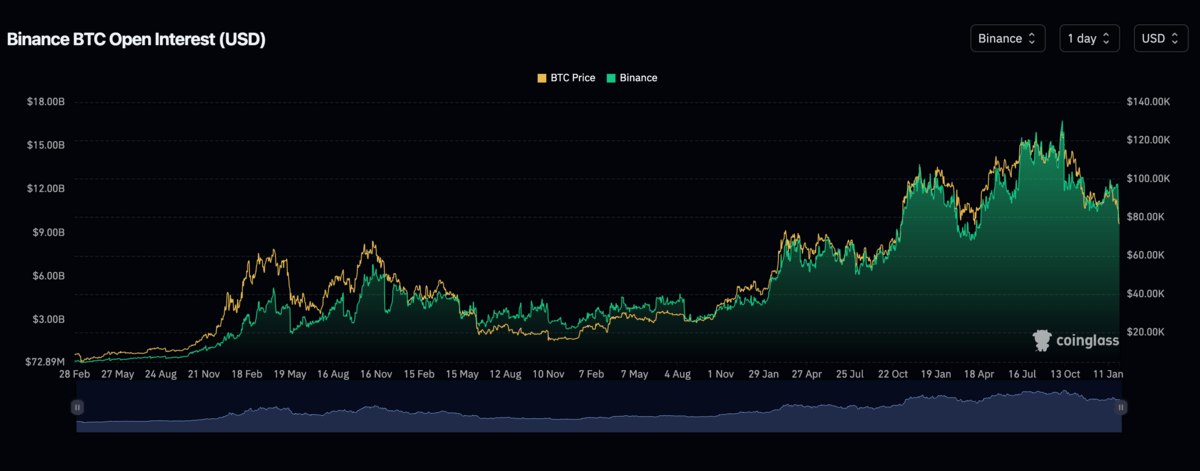Click the $140.00K right axis label
The width and height of the screenshot is (1200, 471).
1147,101
